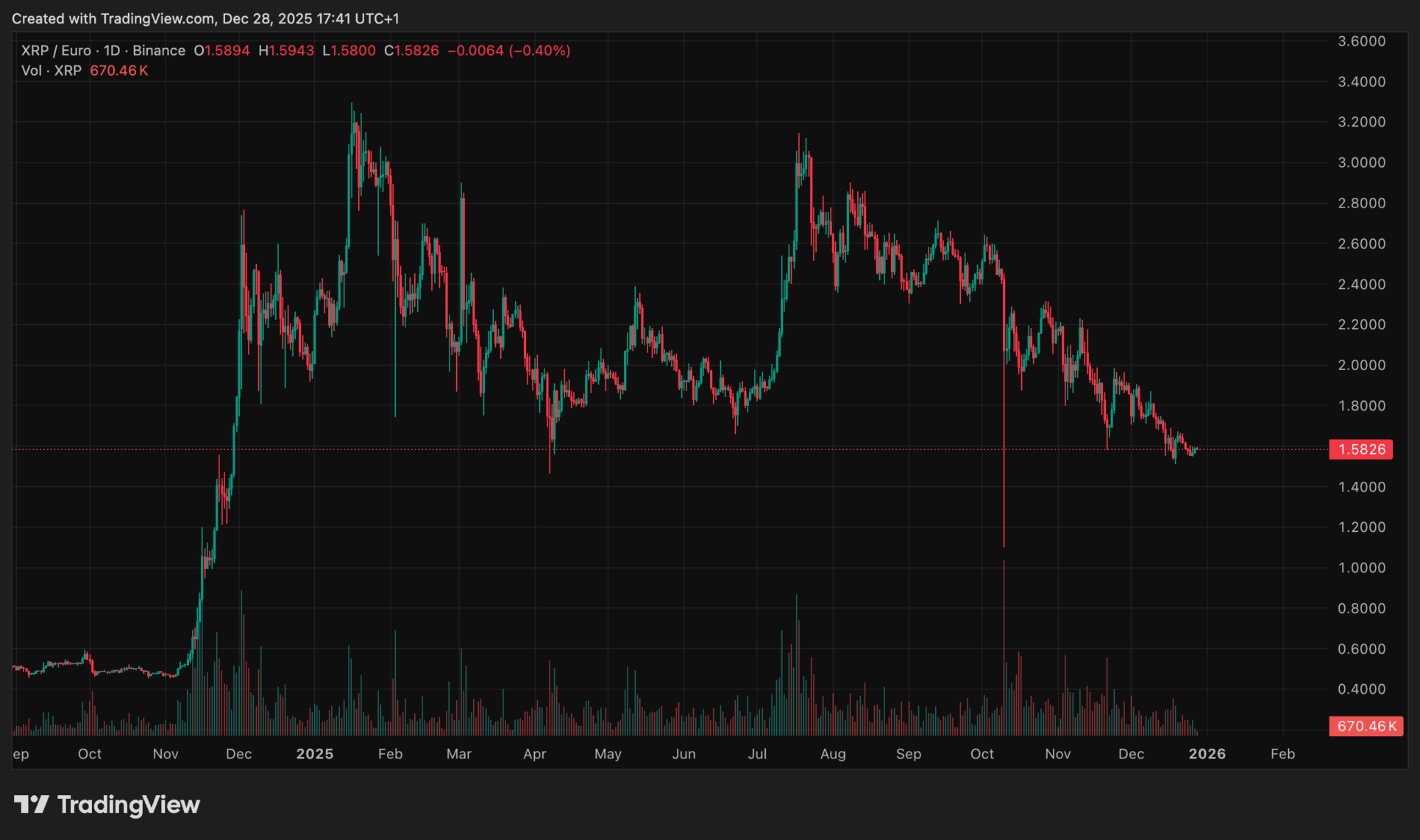This screenshot has width=1420, height=840.
Task: Click the red 1.5826 current price label
Action: click(x=1360, y=449)
